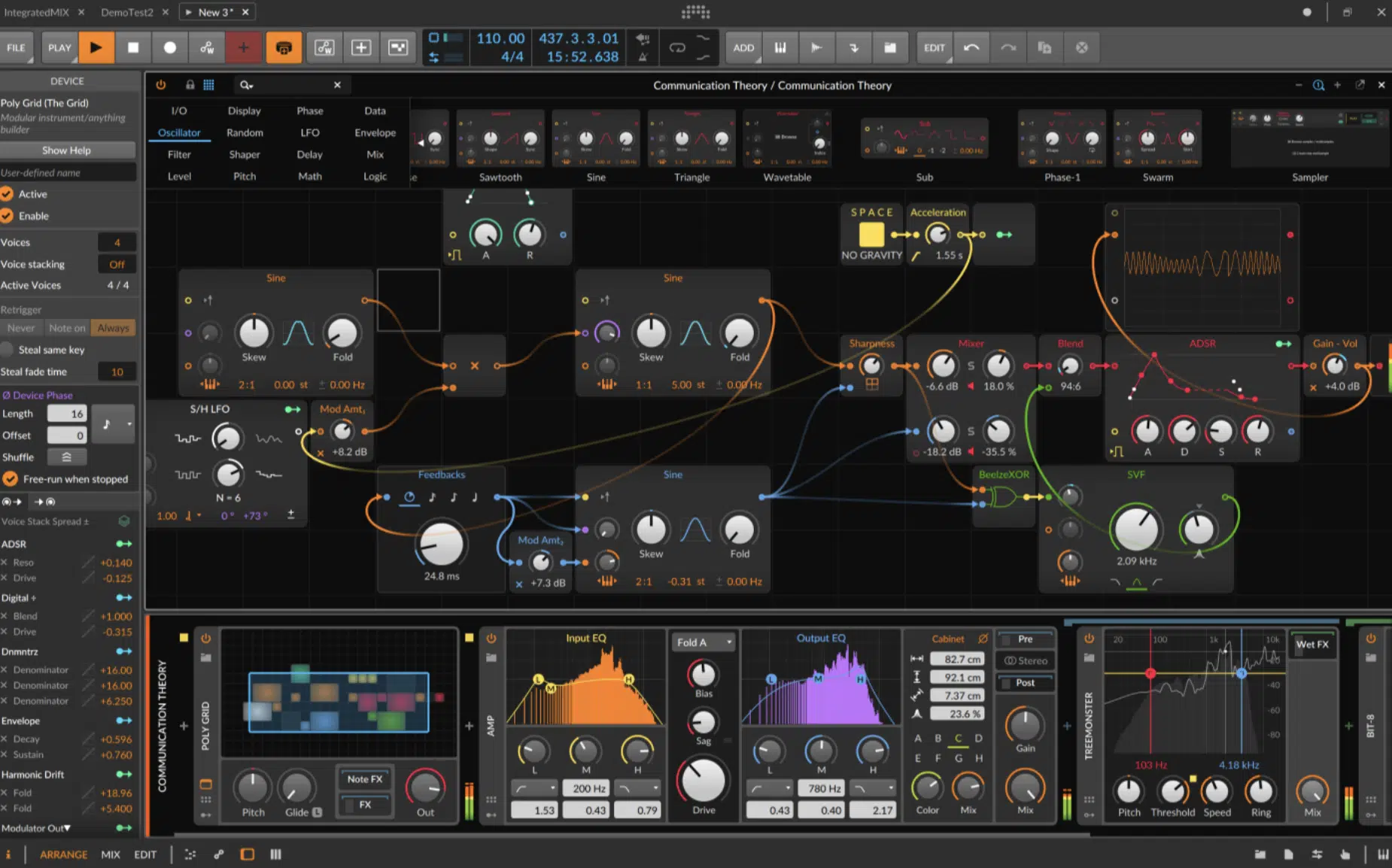Open the Output EQ high filter type dropdown
Viewport: 1392px width, 868px height.
(873, 788)
